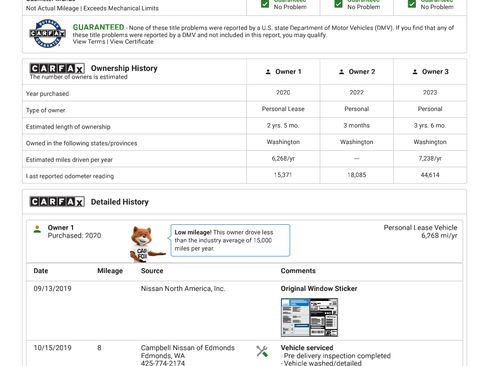Click the 10/15/2019 date entry
Viewport: 488px width, 366px height.
pyautogui.click(x=52, y=348)
